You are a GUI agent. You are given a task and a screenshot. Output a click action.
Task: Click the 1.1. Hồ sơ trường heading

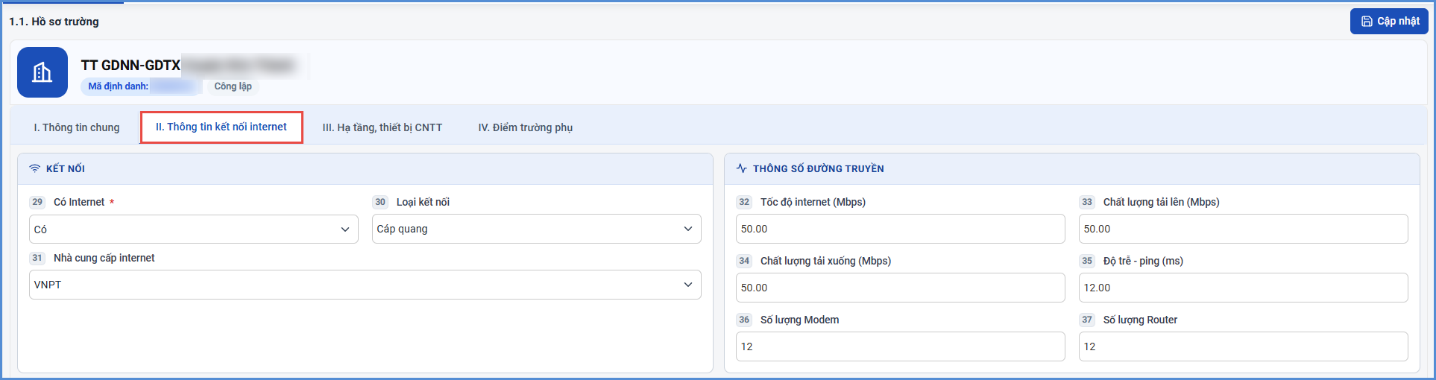[x=54, y=21]
